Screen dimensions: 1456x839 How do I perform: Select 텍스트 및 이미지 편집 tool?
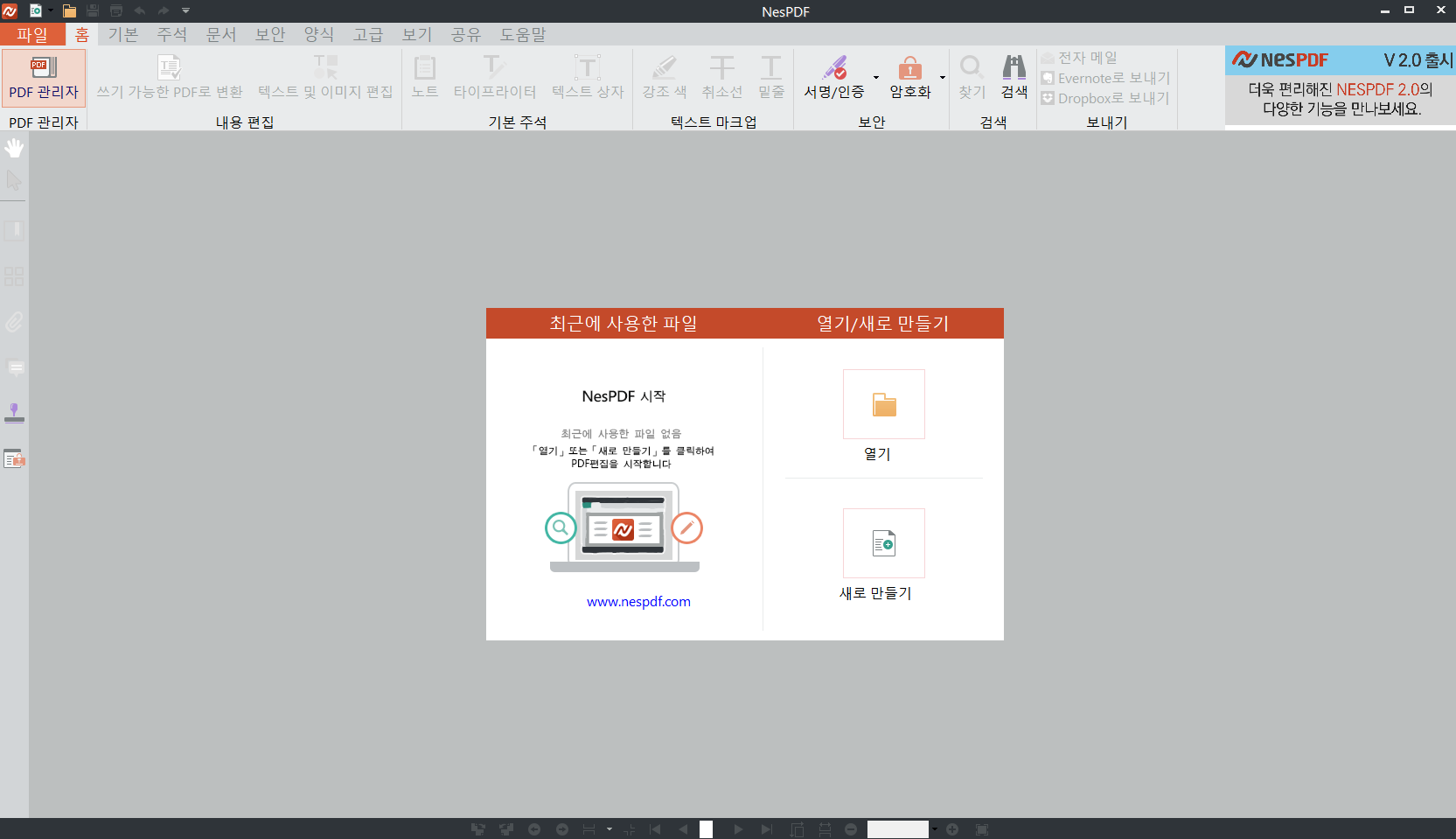pos(325,78)
